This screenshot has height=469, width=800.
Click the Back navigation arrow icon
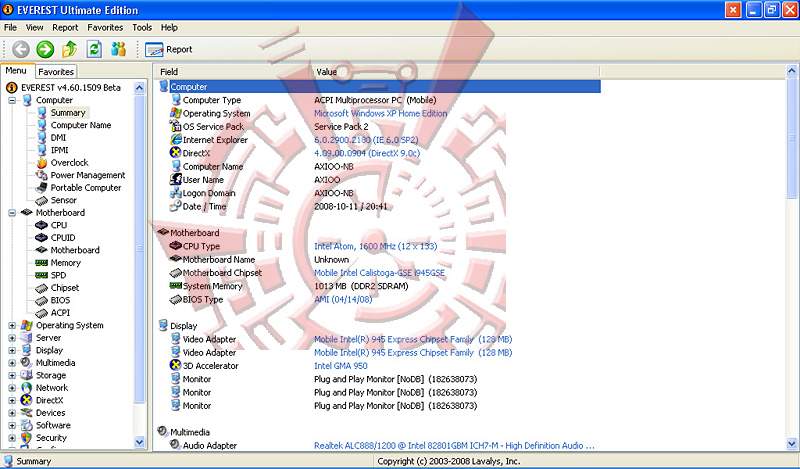point(21,50)
